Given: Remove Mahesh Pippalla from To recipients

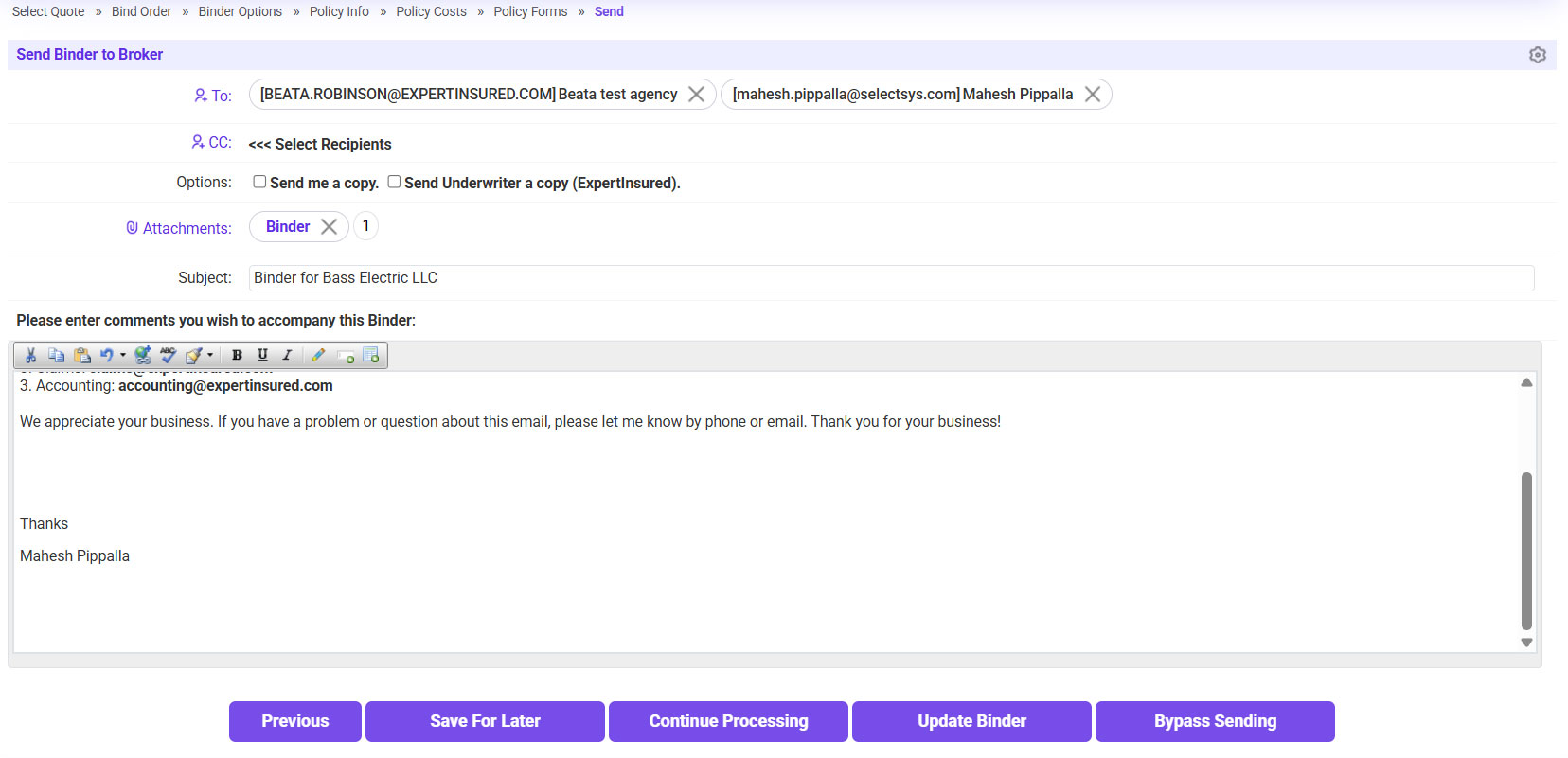Looking at the screenshot, I should pos(1092,95).
